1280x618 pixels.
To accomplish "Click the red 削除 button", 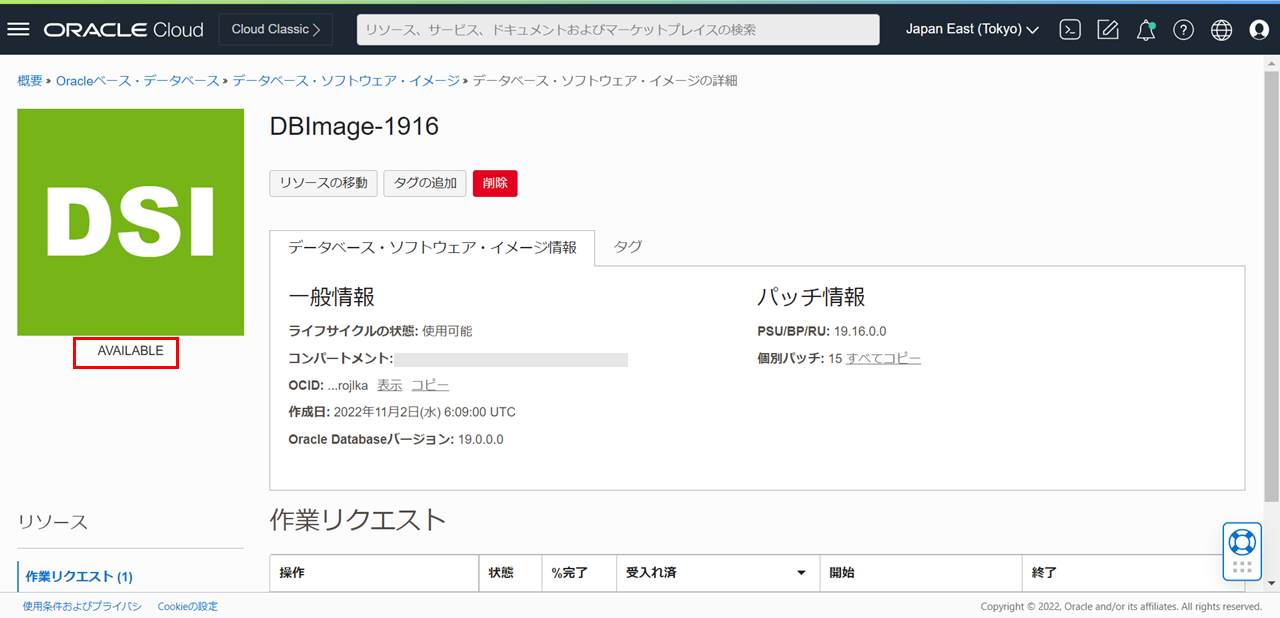I will pos(495,183).
